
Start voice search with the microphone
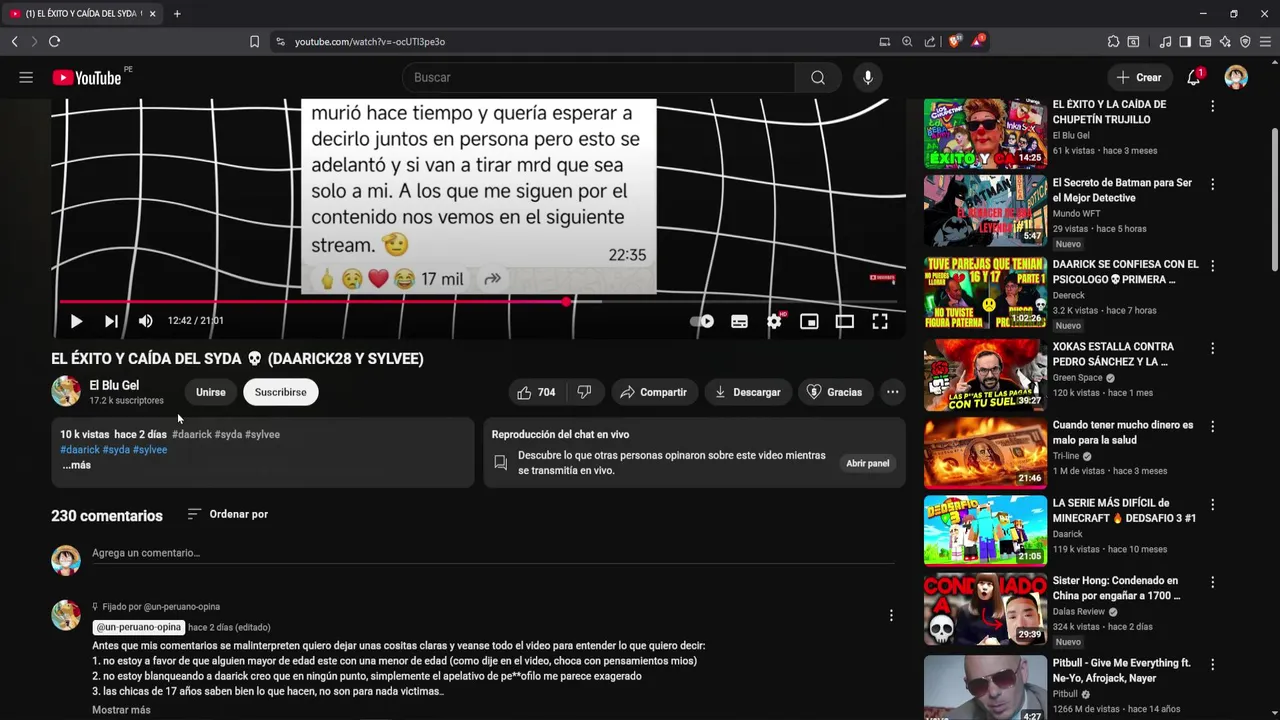click(x=868, y=77)
